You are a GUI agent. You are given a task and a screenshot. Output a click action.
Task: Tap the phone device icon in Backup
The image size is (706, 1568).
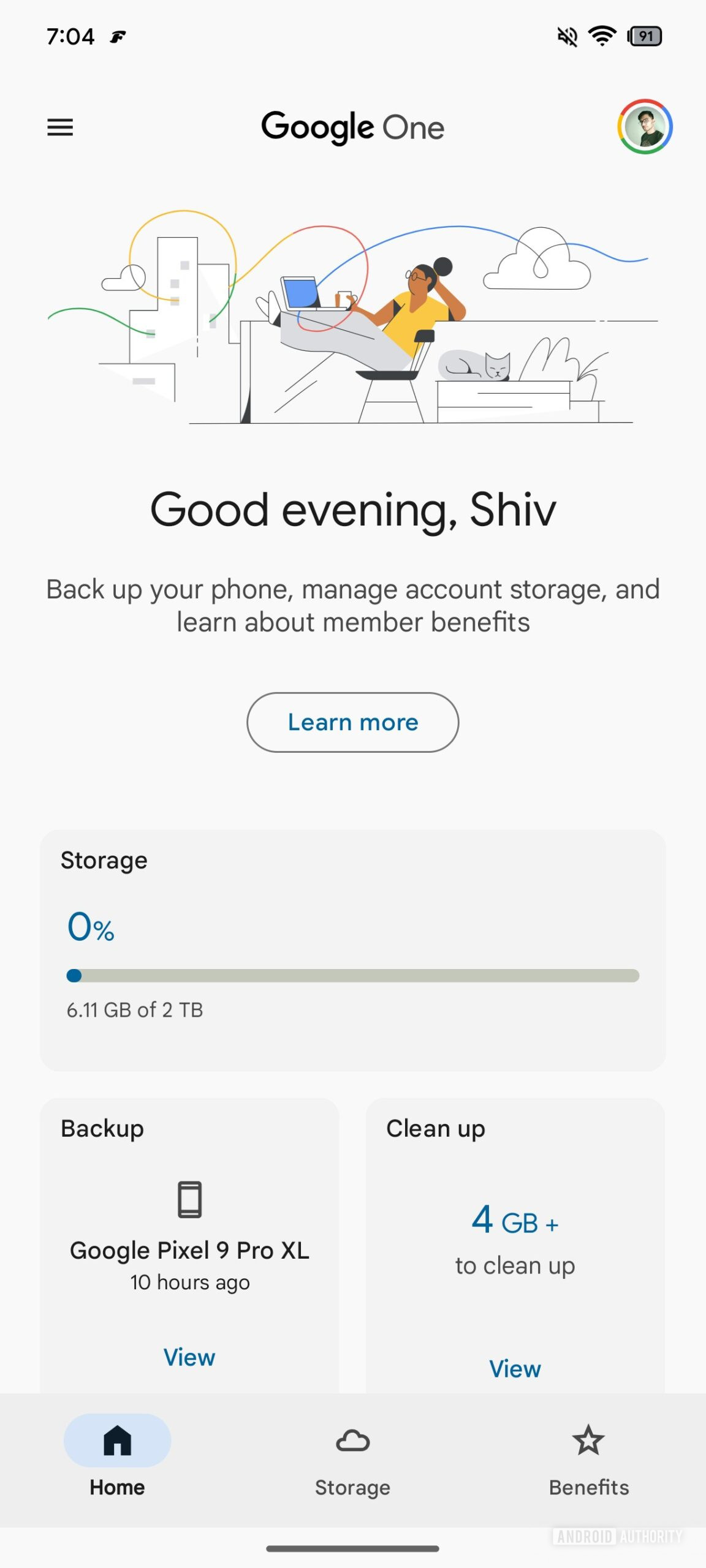(x=189, y=1199)
